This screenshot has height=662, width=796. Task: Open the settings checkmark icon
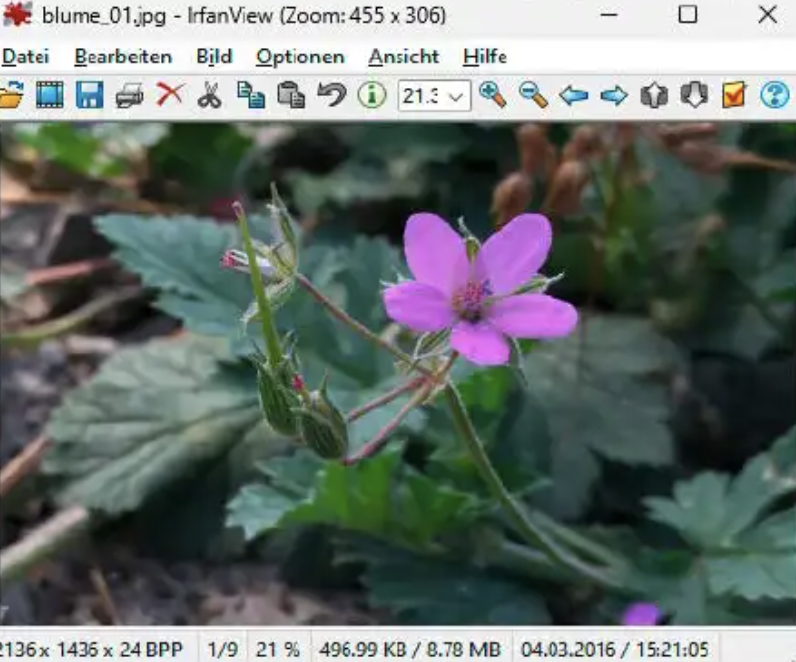click(x=734, y=96)
